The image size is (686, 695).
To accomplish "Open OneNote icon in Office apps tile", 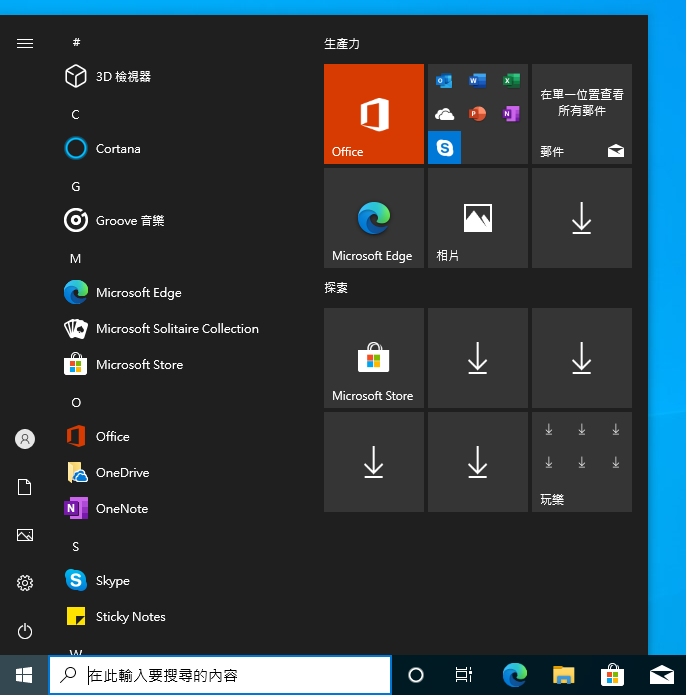I will (511, 114).
